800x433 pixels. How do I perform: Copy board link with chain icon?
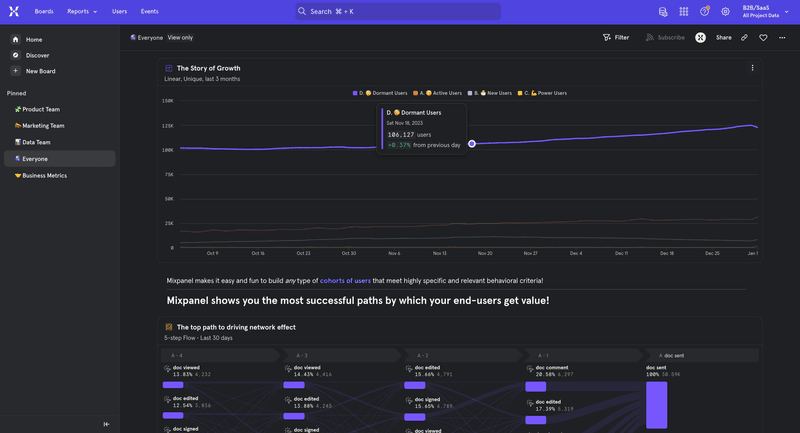(x=744, y=37)
